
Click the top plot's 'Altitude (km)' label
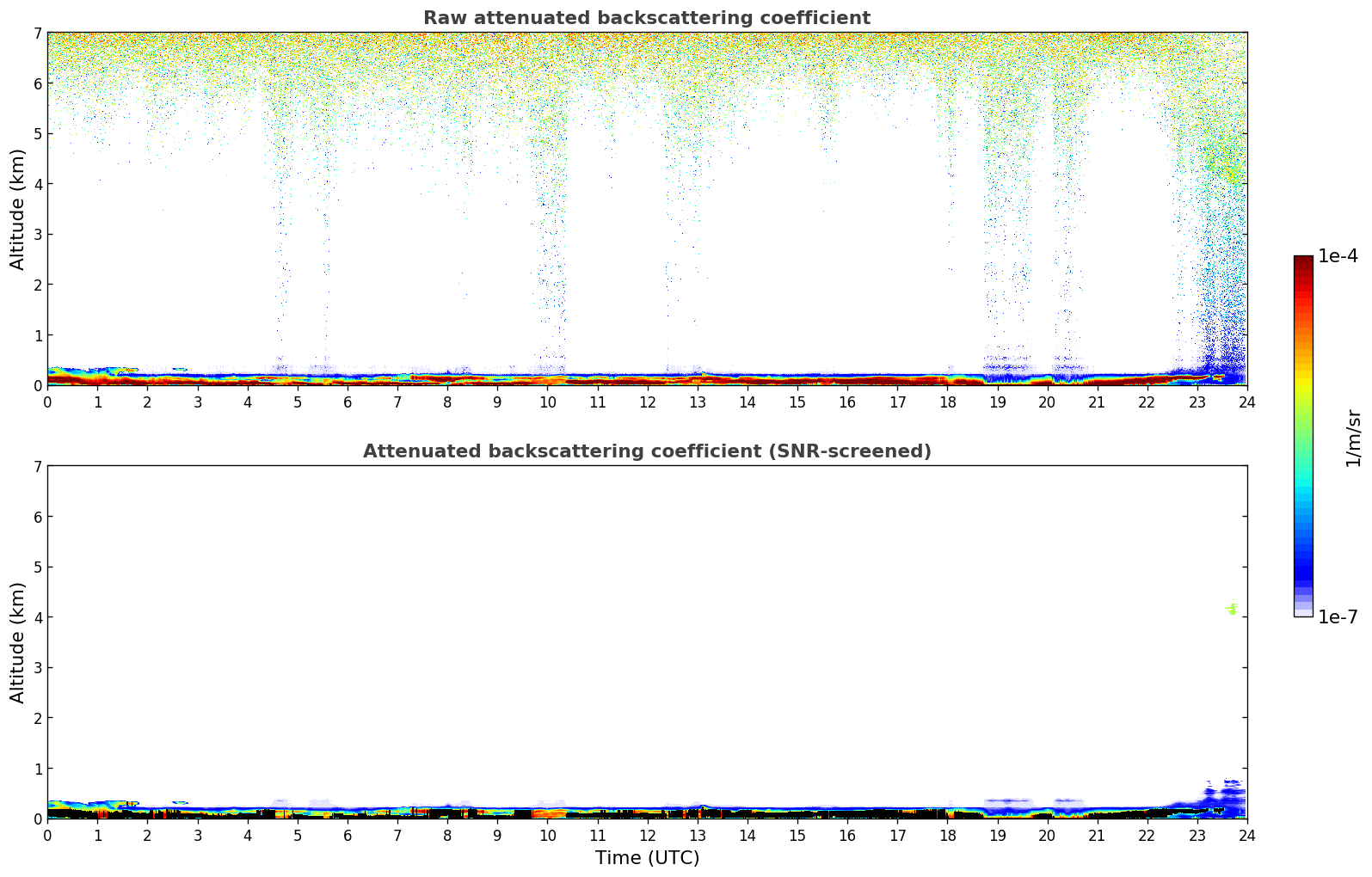[18, 209]
